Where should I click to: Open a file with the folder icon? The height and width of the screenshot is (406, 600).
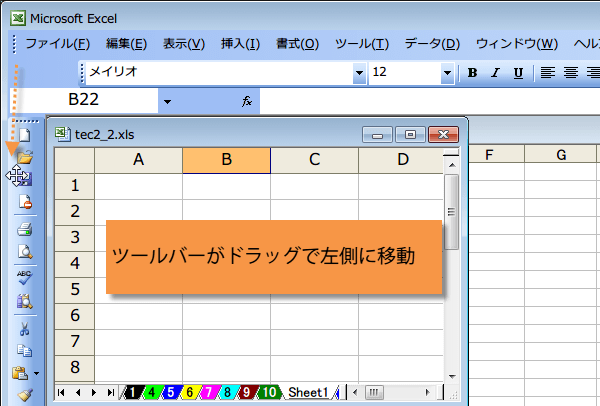tap(25, 157)
